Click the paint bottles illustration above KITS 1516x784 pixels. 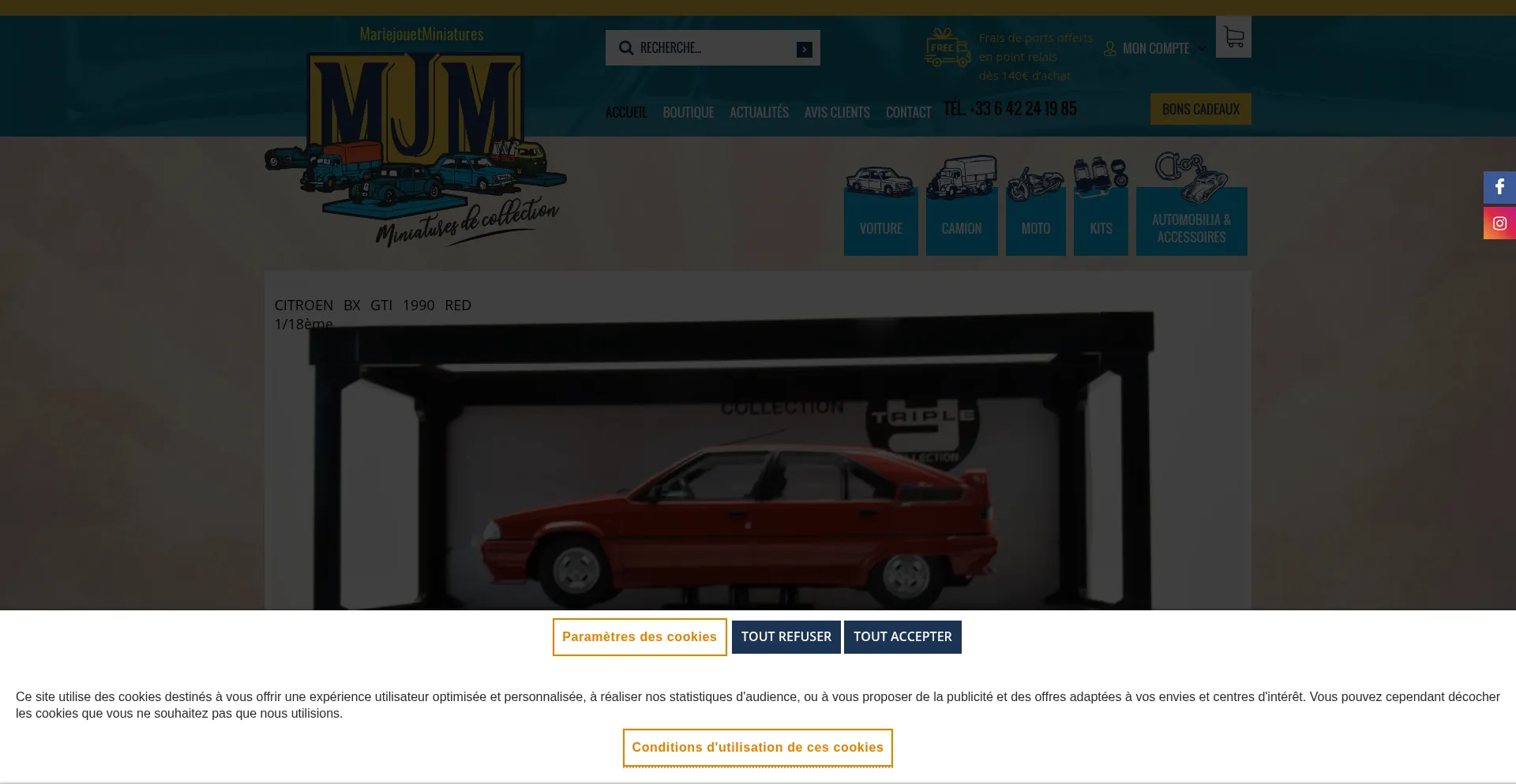coord(1101,176)
